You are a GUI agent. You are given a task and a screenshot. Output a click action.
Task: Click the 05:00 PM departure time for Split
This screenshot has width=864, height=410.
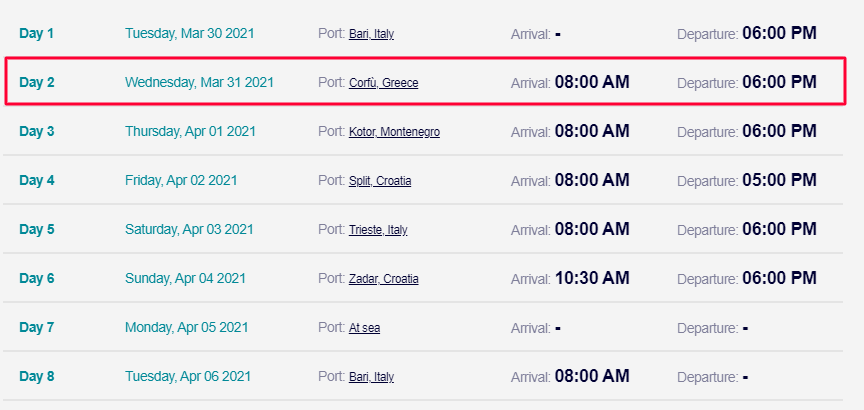779,180
